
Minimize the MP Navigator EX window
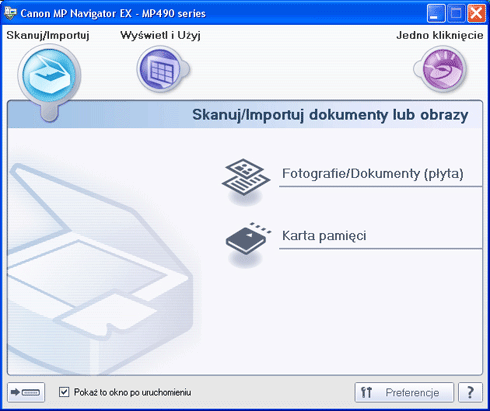pos(436,14)
